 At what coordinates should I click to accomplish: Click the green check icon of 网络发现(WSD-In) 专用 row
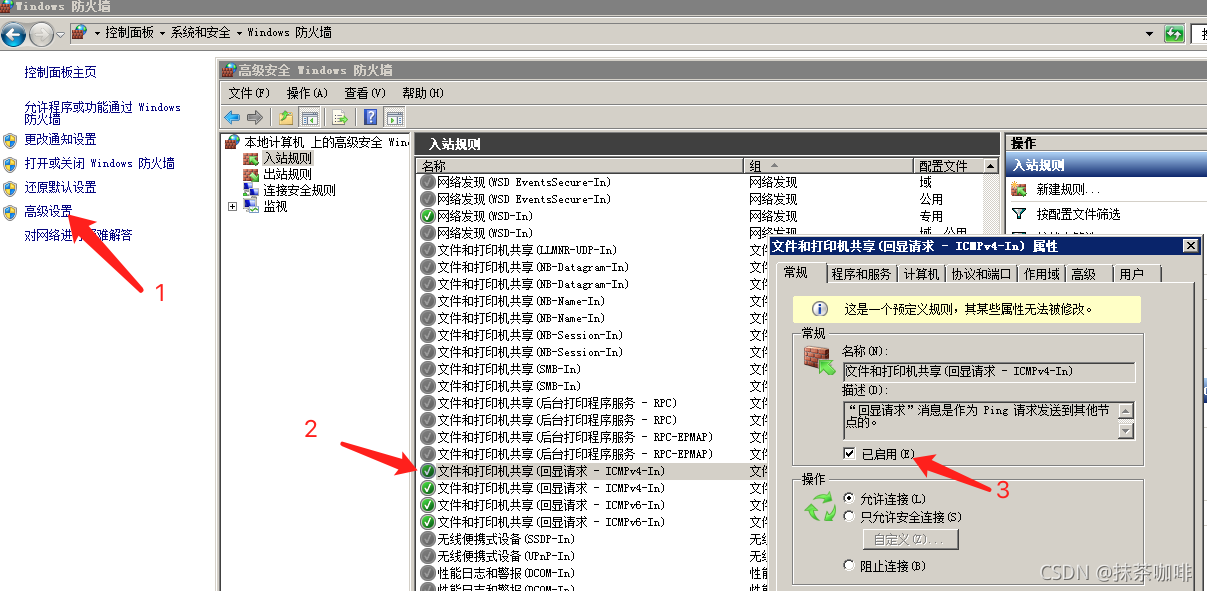click(428, 216)
